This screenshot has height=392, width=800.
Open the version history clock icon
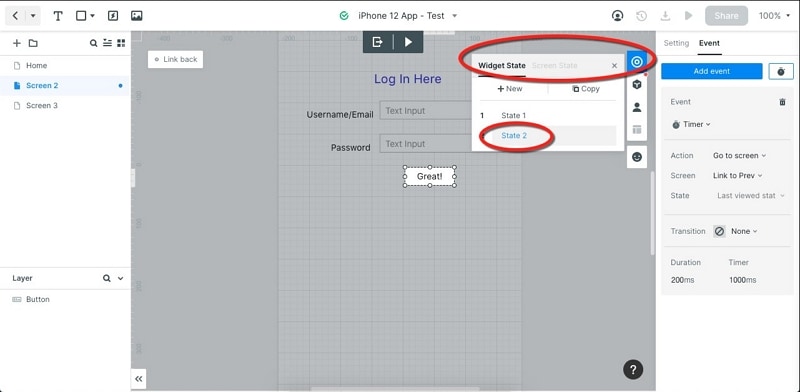click(x=641, y=16)
